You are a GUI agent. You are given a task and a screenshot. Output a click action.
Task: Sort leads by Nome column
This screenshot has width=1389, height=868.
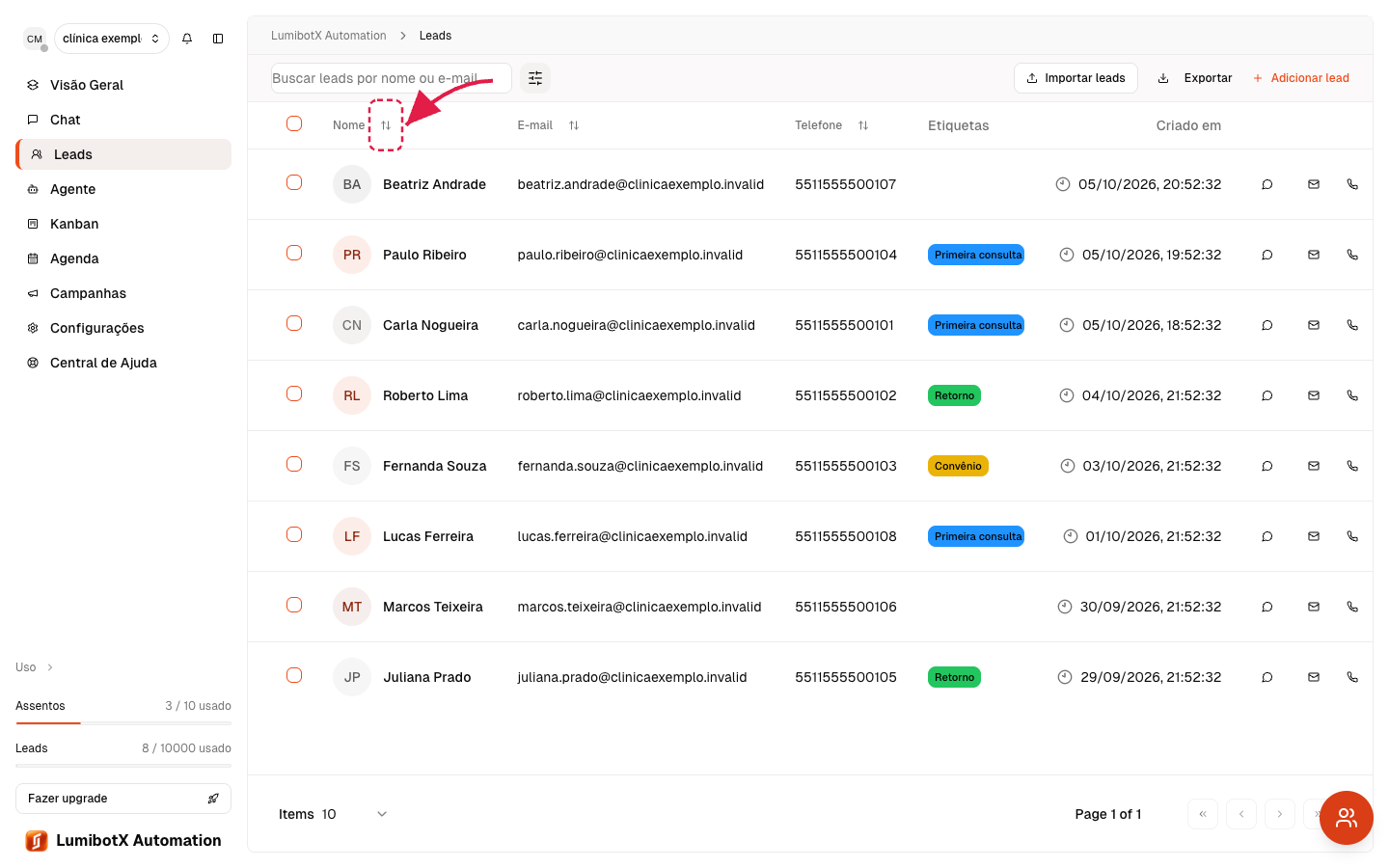pos(386,125)
